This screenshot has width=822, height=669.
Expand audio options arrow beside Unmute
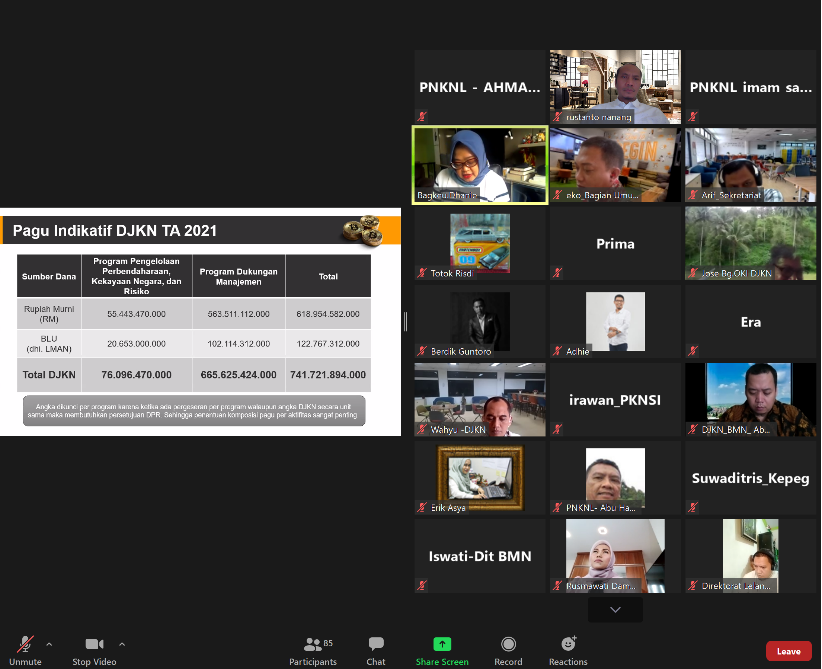pyautogui.click(x=49, y=644)
